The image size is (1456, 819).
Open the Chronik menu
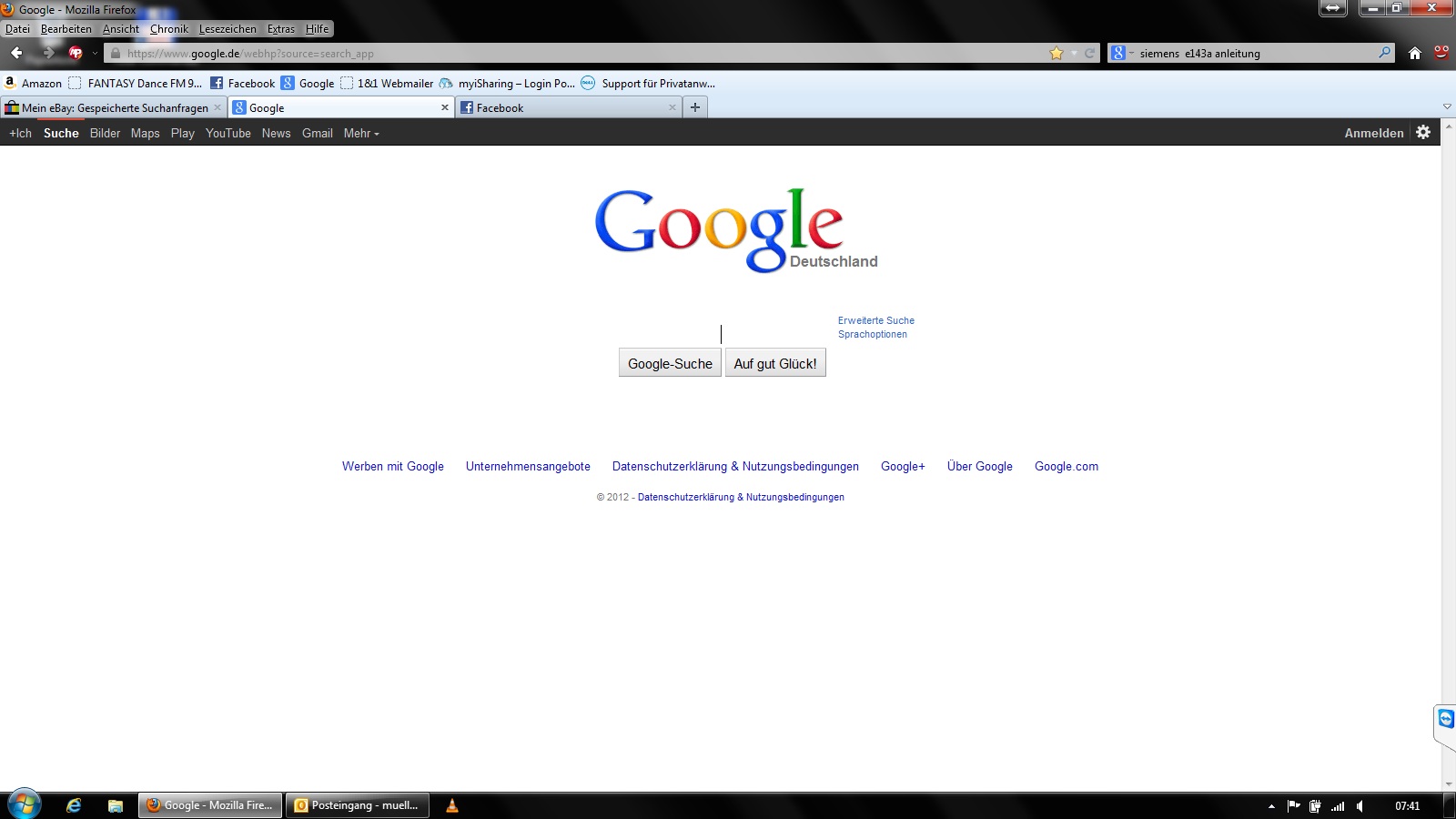[x=169, y=29]
